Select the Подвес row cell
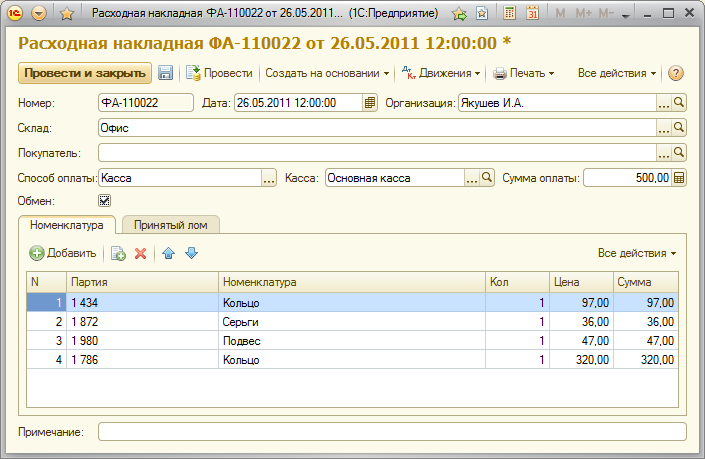The image size is (705, 459). 352,341
